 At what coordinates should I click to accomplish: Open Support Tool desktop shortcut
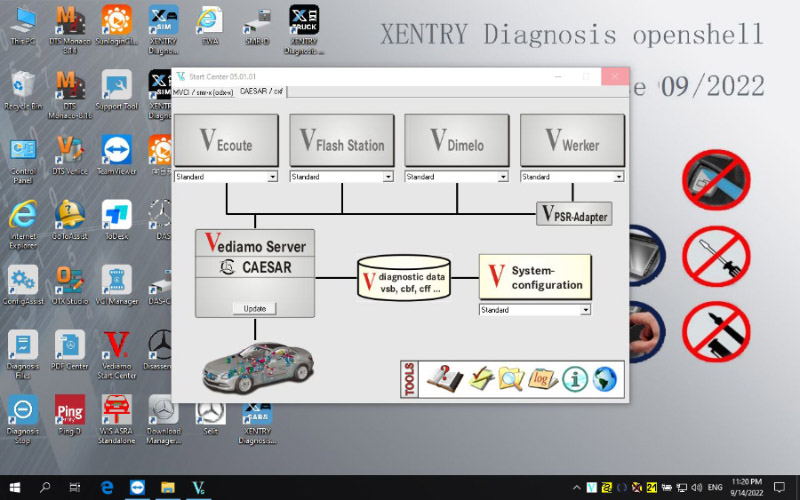pyautogui.click(x=117, y=92)
